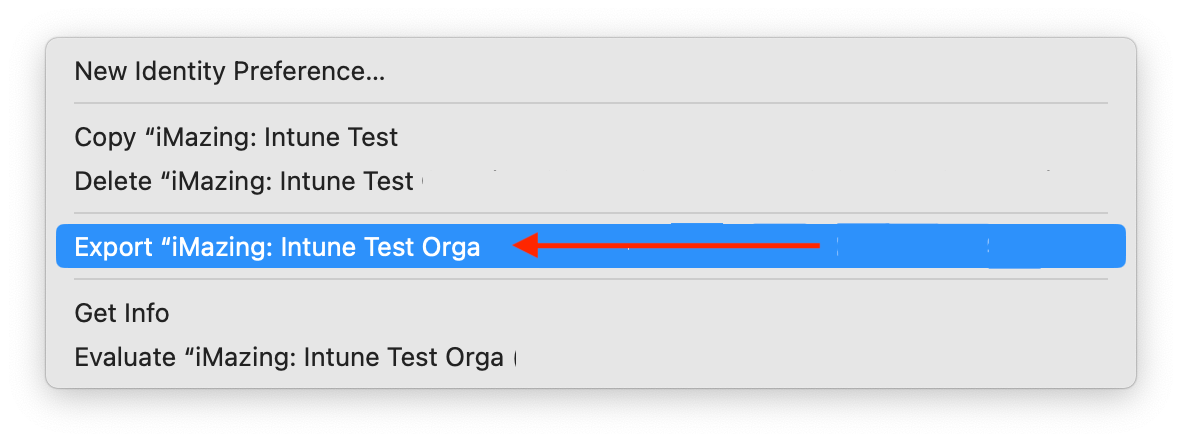1182x442 pixels.
Task: Pick the first context menu entry, New Identity Preference
Action: pos(230,72)
